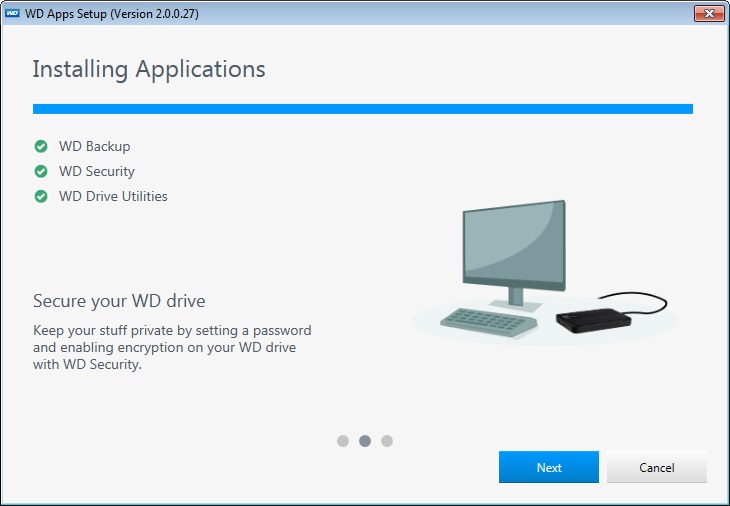Click the WD Security label
The width and height of the screenshot is (730, 506).
pyautogui.click(x=97, y=171)
